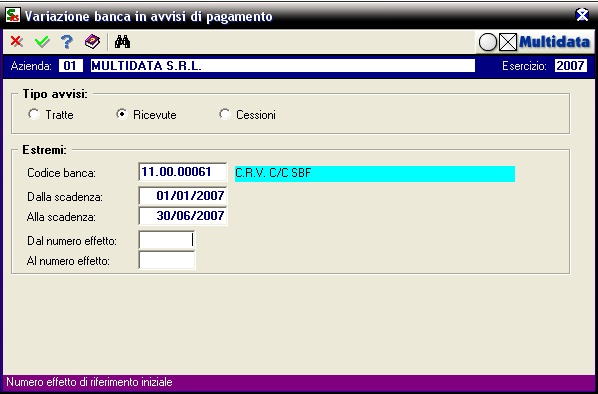Select the Ricevute radio button

(122, 114)
